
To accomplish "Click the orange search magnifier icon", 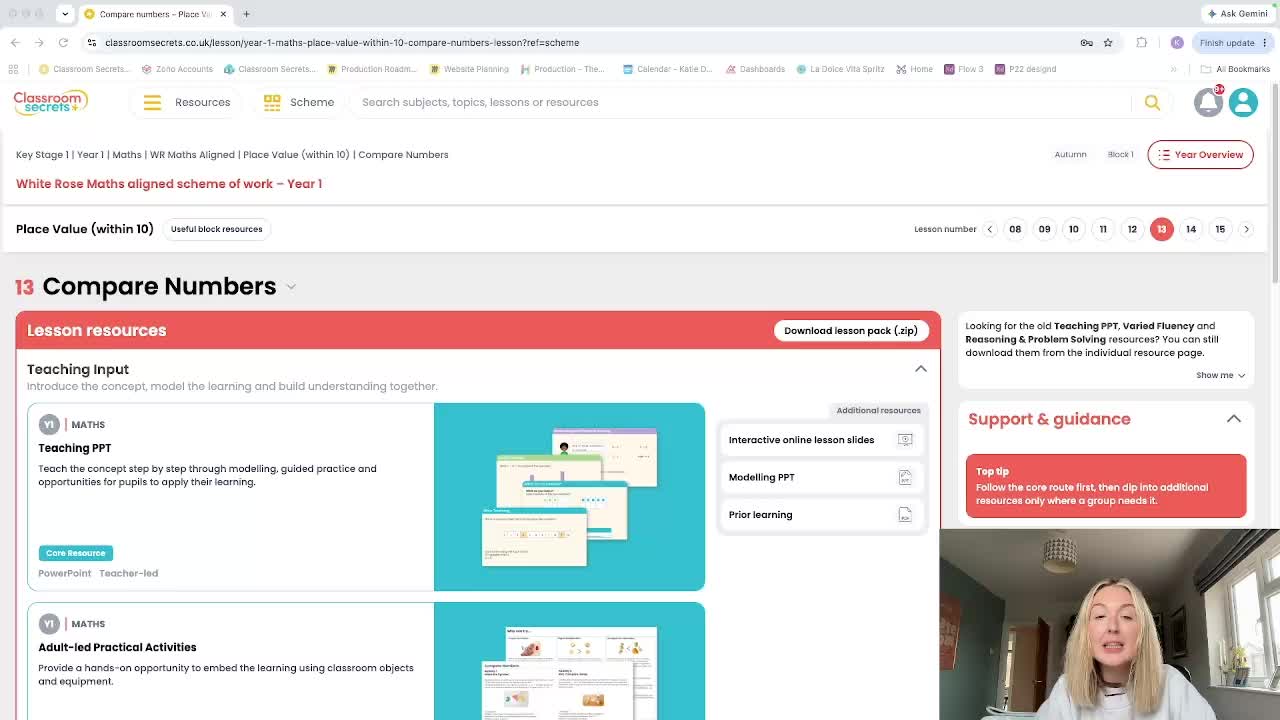I will tap(1152, 102).
